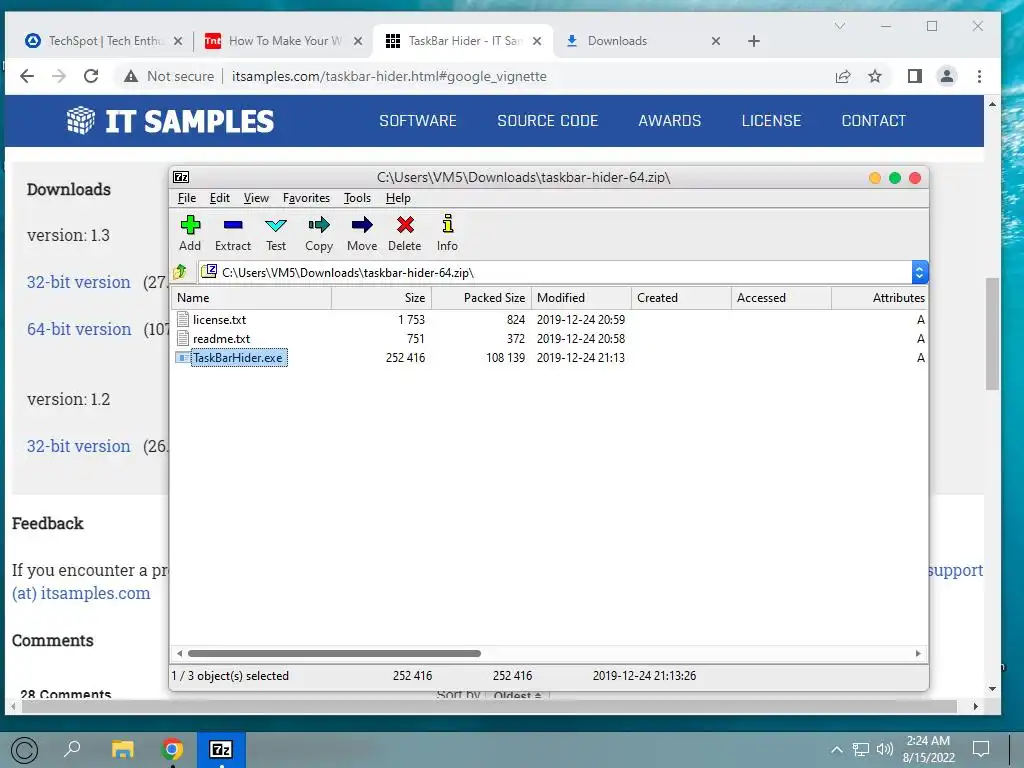Open the Edit menu in 7-Zip
The image size is (1024, 768).
(219, 198)
